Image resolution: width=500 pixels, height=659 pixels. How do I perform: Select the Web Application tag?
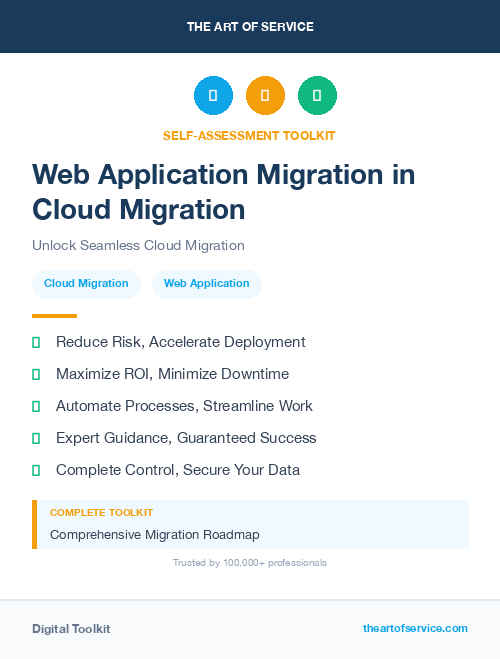207,284
